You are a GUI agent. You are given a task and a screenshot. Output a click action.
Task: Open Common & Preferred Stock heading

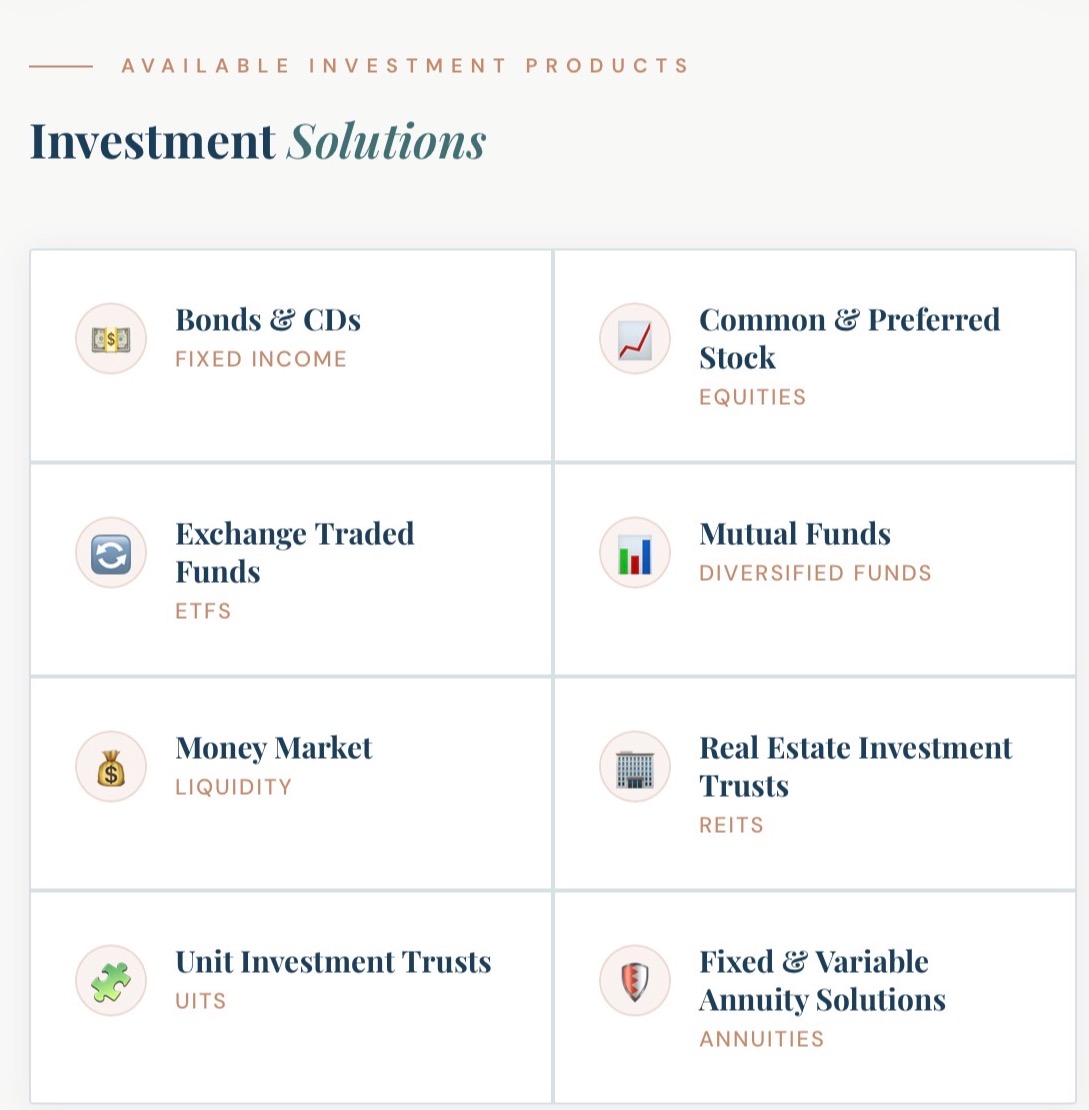pyautogui.click(x=849, y=338)
